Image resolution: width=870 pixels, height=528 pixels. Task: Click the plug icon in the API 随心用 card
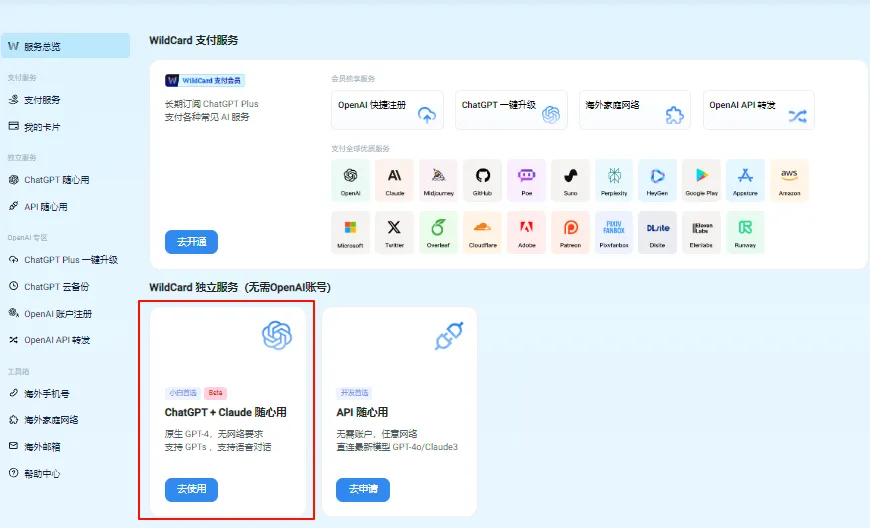(x=449, y=336)
